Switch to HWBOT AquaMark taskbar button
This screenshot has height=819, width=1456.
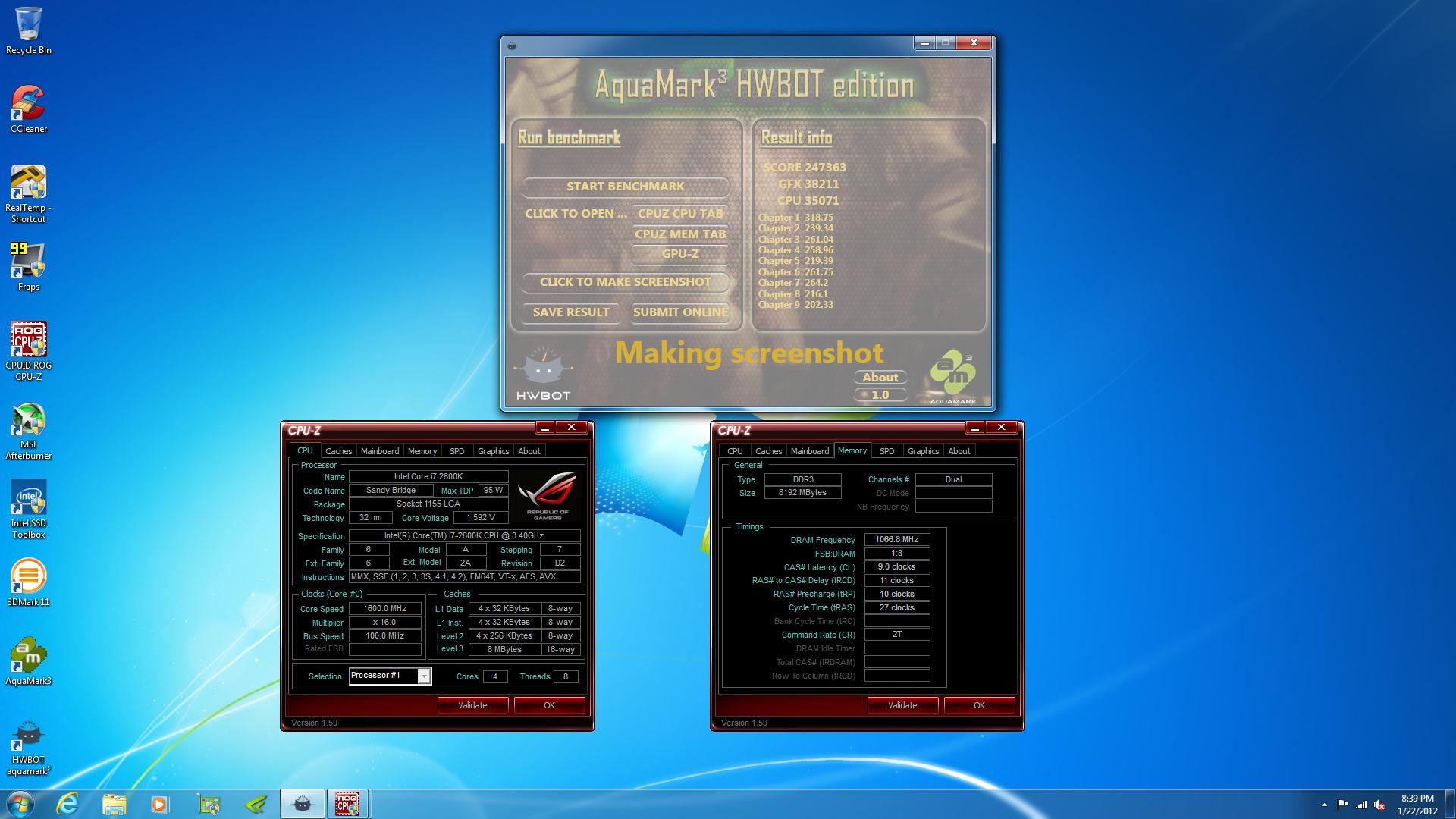[x=302, y=804]
